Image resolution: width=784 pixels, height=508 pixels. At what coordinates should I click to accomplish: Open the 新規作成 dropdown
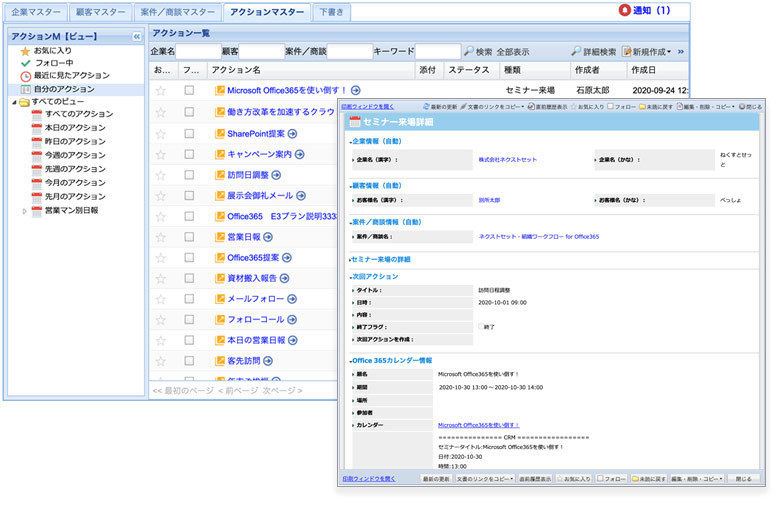pyautogui.click(x=646, y=52)
